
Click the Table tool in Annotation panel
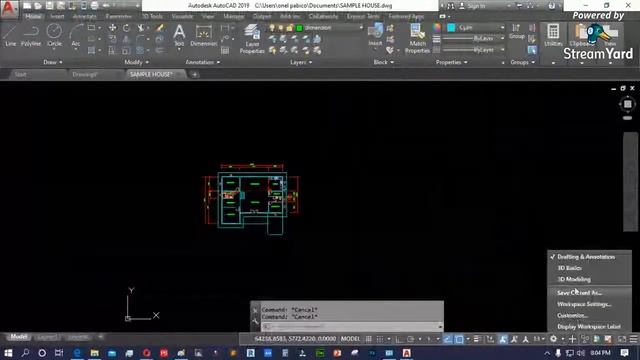point(225,51)
